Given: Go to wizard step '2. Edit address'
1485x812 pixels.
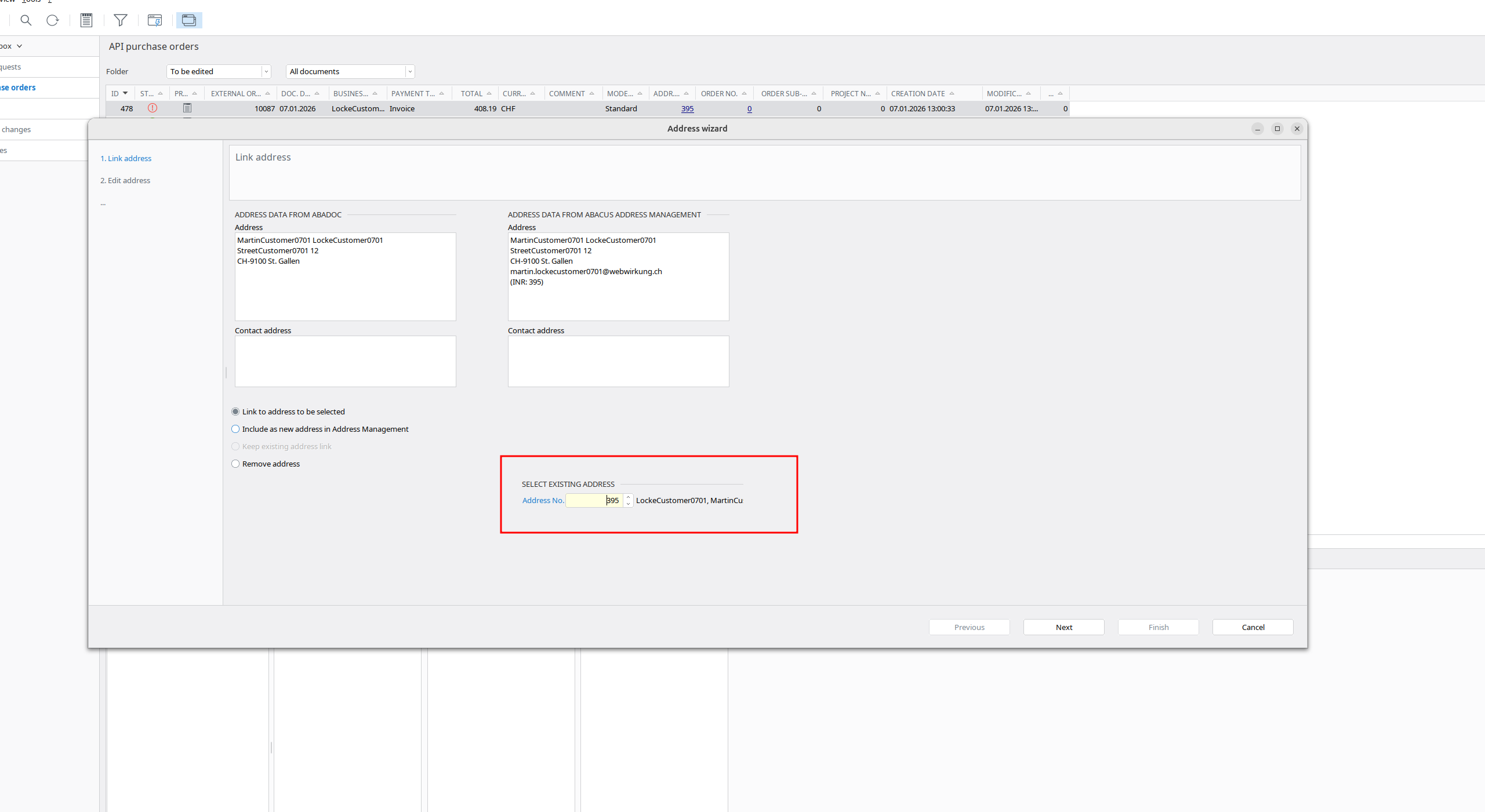Looking at the screenshot, I should [x=129, y=180].
